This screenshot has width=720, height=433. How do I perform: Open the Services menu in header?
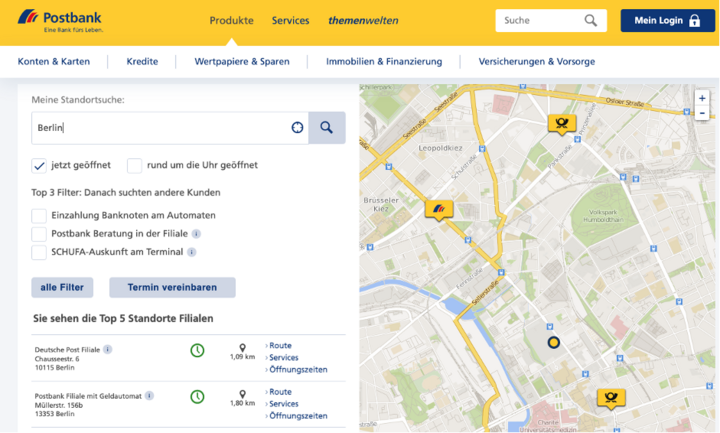[291, 21]
